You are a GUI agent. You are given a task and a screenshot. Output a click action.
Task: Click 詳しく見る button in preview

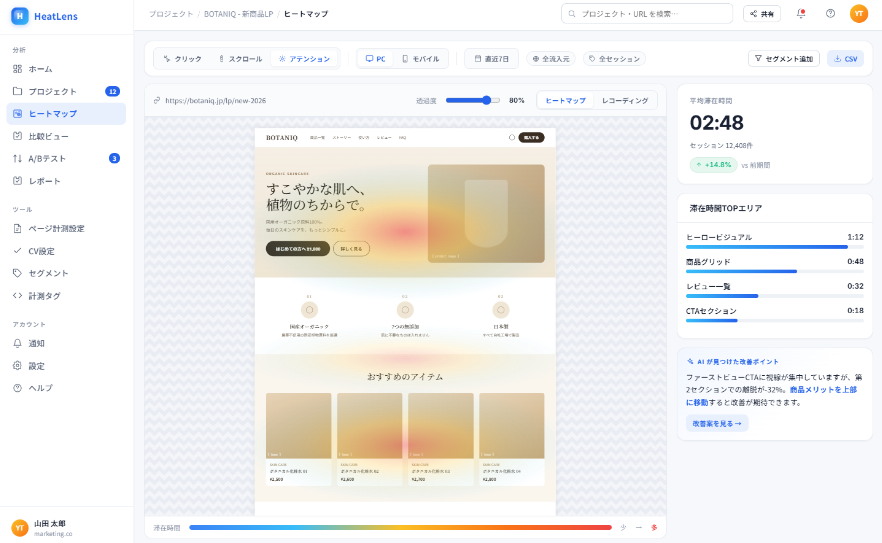(352, 249)
